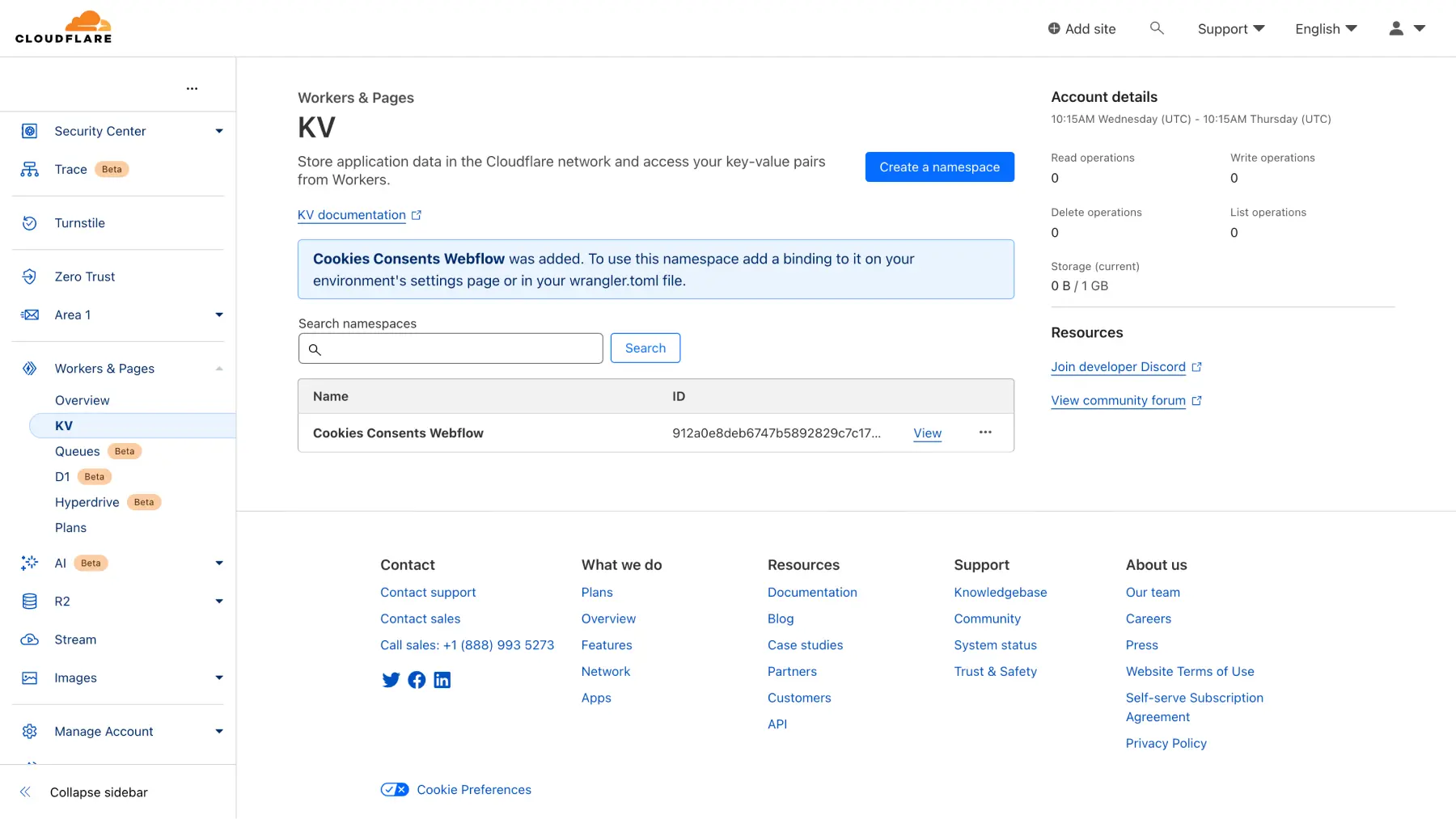Screen dimensions: 1456x819
Task: Click the Collapse sidebar chevrons icon
Action: (x=25, y=792)
